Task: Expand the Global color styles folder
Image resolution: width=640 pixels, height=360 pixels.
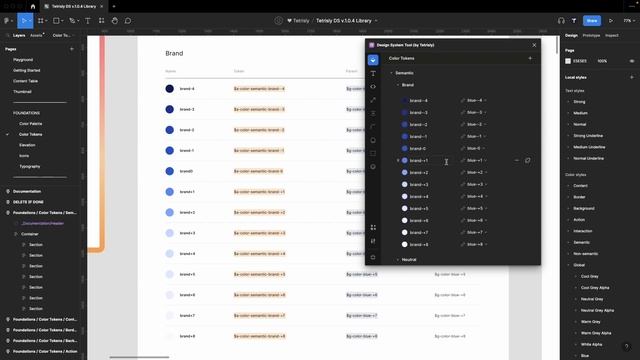Action: click(568, 265)
